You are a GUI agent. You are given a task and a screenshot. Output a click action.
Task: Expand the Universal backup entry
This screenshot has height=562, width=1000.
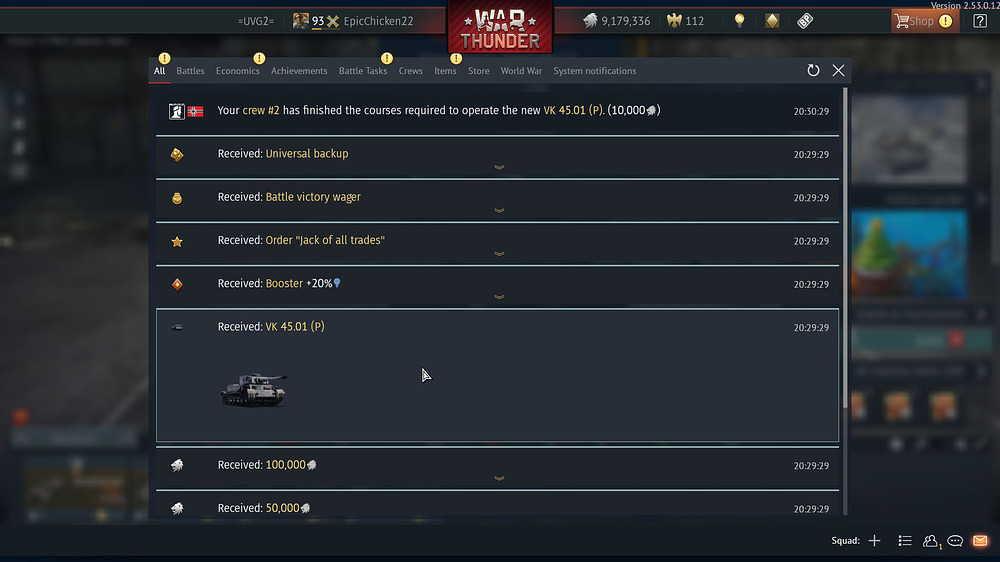[499, 167]
